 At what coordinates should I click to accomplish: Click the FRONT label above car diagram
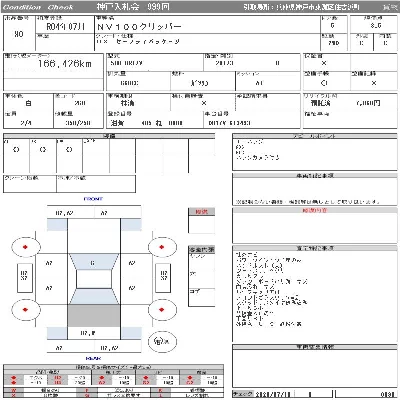(93, 199)
